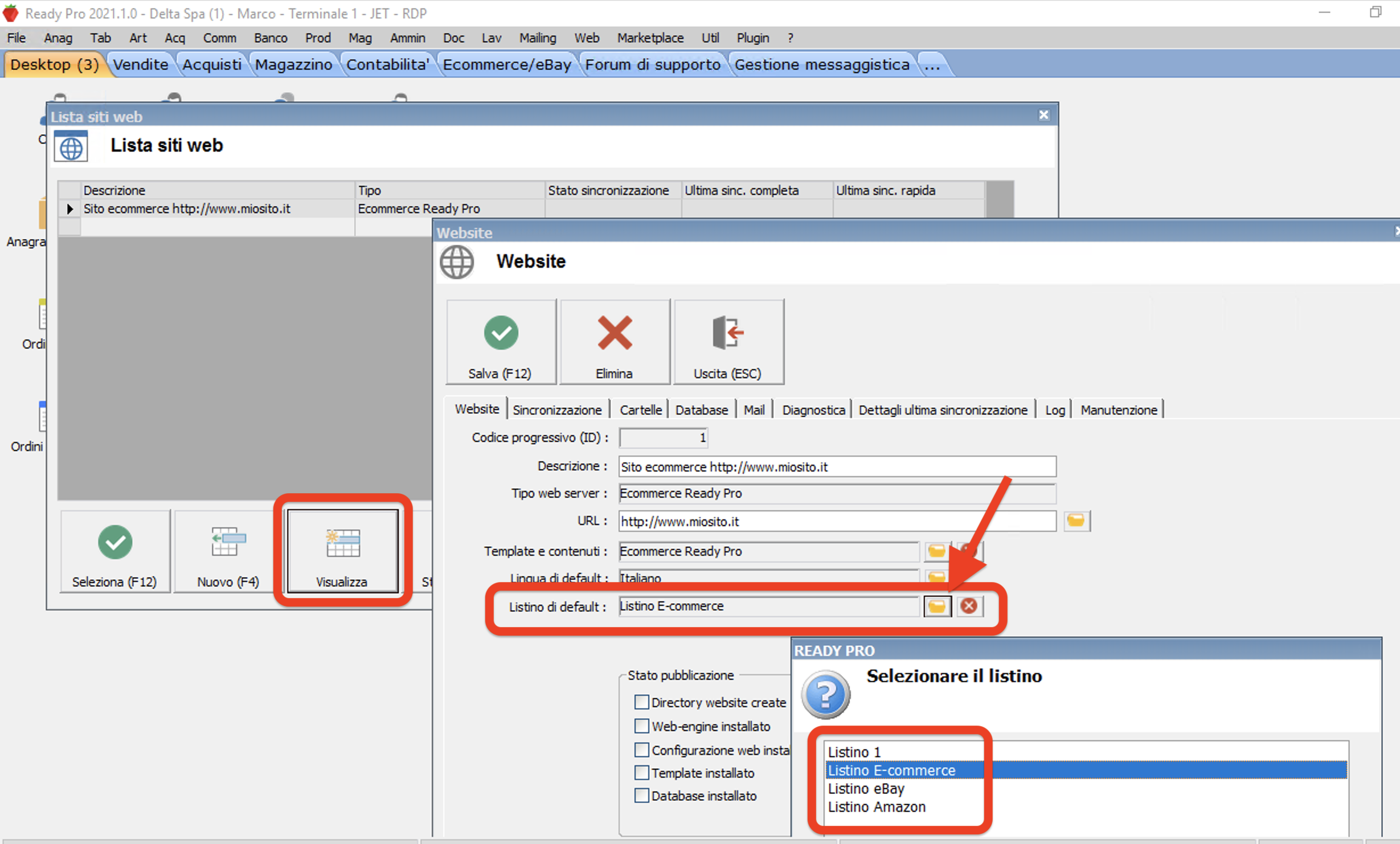Open the Mailing menu
Viewport: 1400px width, 844px height.
(x=538, y=38)
